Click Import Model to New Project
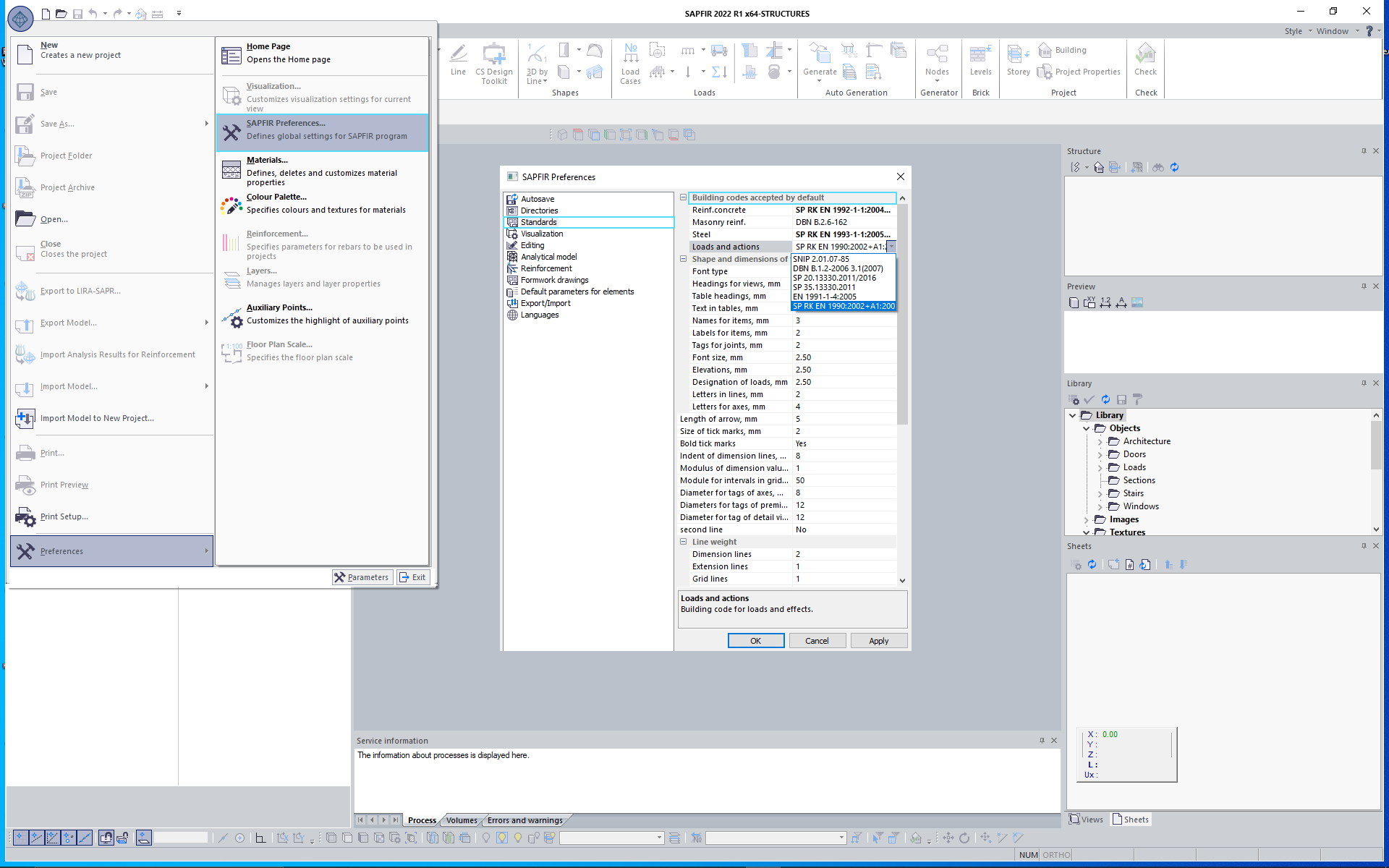 point(97,418)
